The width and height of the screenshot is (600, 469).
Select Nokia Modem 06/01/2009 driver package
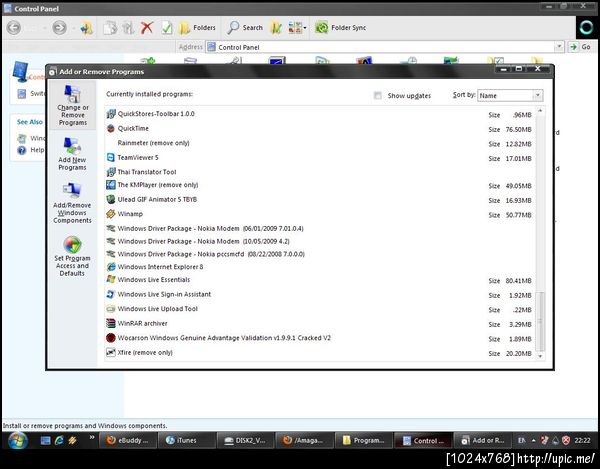click(210, 228)
